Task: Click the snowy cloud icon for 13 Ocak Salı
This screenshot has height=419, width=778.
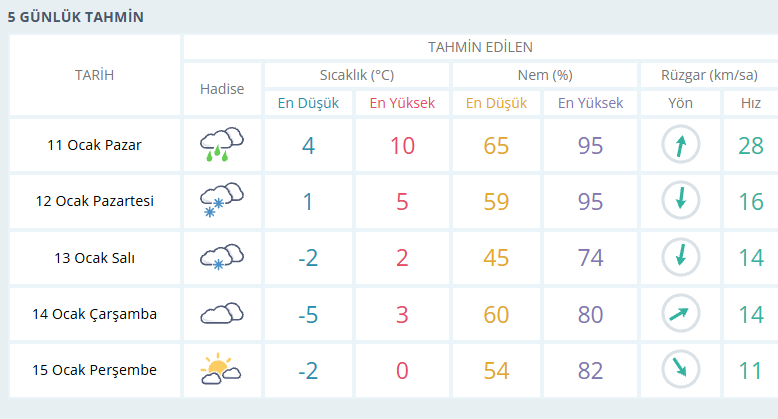Action: point(222,257)
